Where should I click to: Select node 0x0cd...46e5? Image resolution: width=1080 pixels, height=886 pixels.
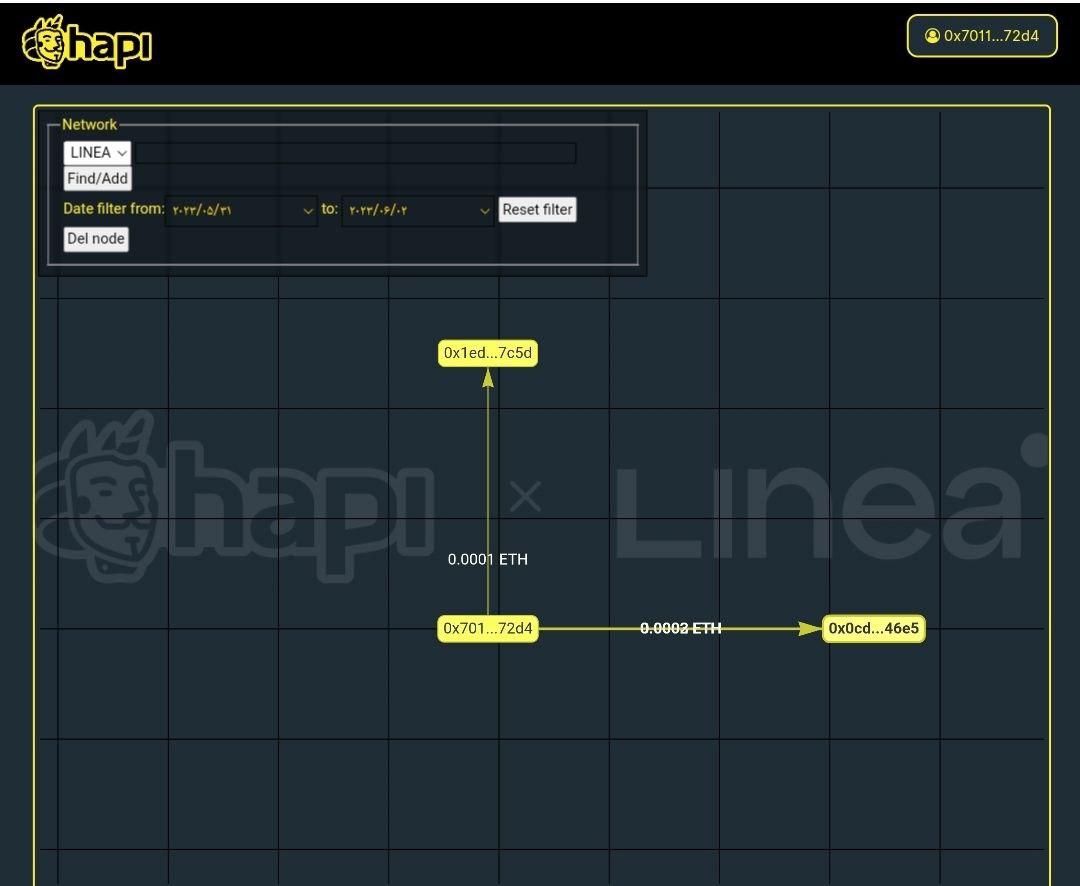tap(873, 628)
